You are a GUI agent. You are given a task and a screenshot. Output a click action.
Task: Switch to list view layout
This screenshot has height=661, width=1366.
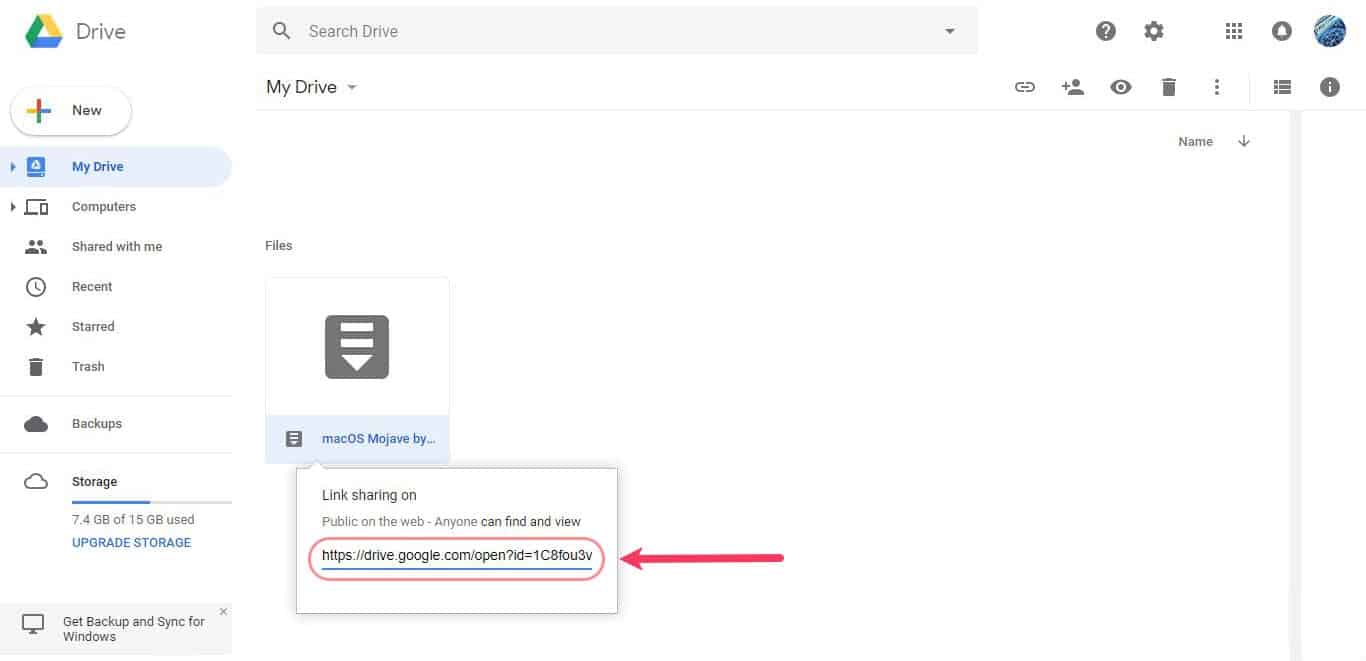(x=1281, y=87)
